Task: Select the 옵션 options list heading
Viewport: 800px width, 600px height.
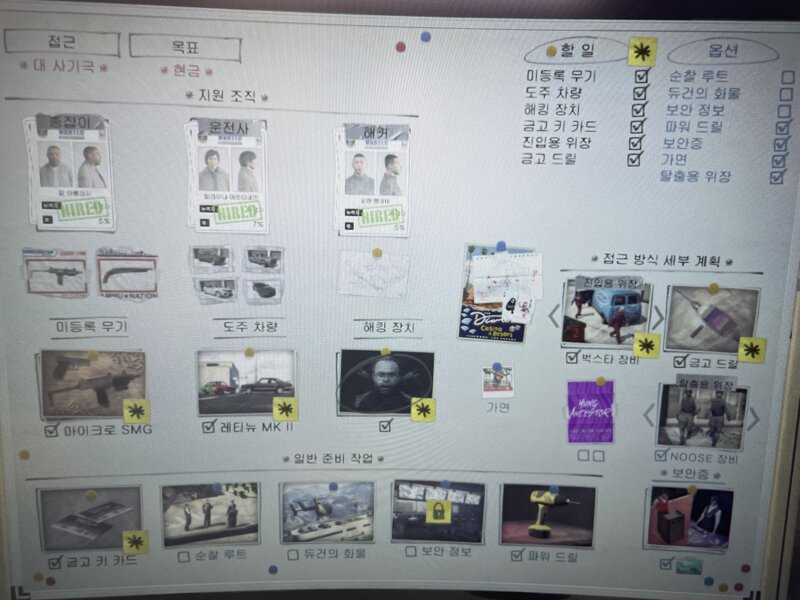Action: pos(723,51)
